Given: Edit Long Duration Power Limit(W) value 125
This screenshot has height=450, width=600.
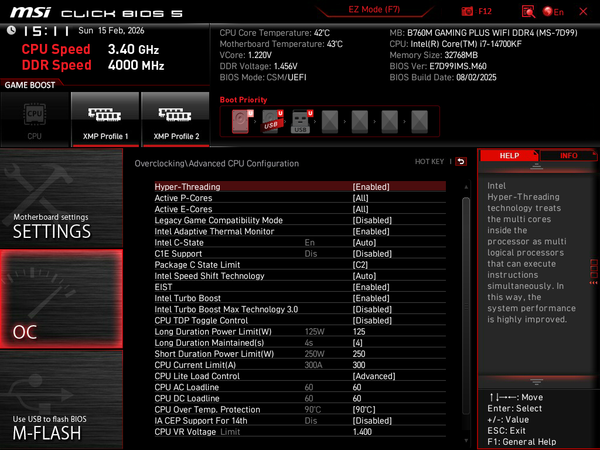Looking at the screenshot, I should 300,331.
